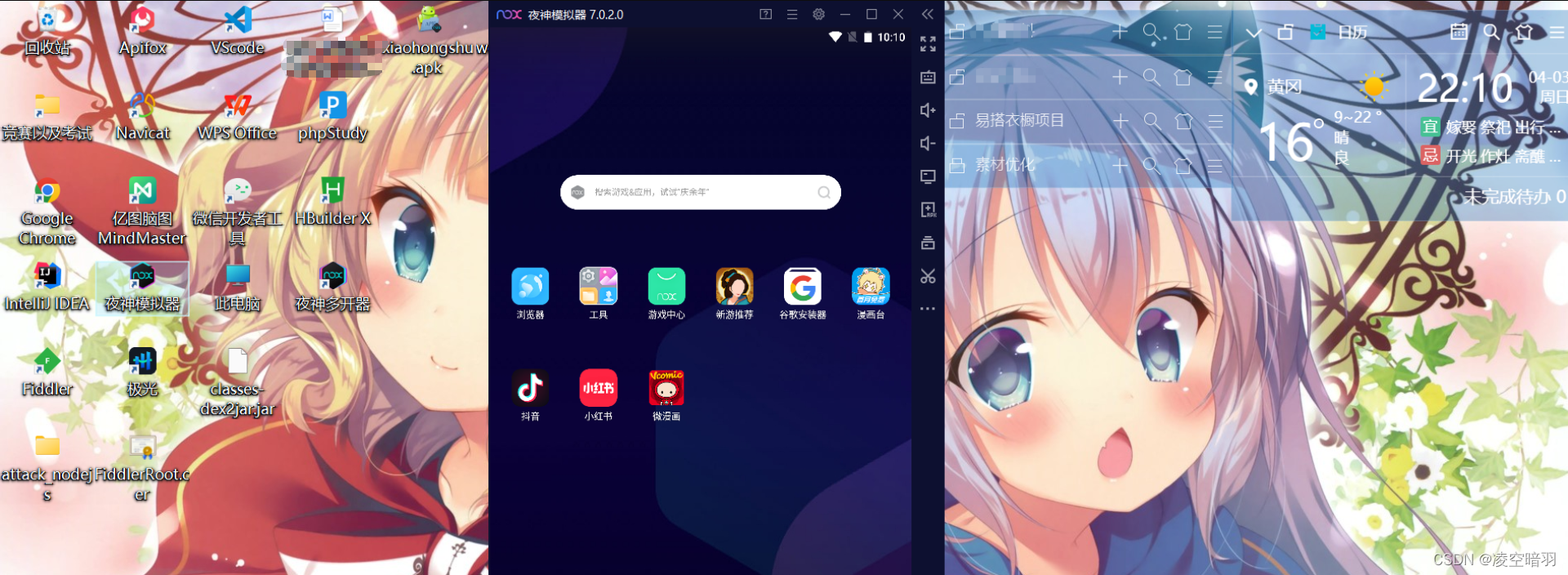The image size is (1568, 575).
Task: Search within the 易搭衣橱项目 list
Action: pos(1151,121)
